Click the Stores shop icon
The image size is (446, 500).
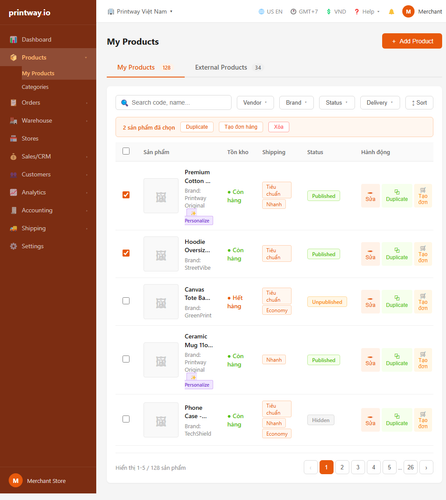coord(13,138)
